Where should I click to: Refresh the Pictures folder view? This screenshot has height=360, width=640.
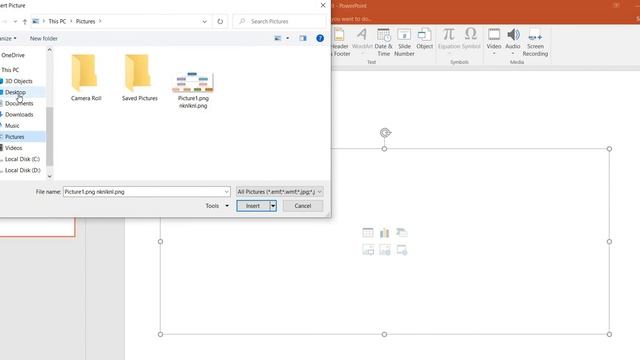tap(220, 21)
